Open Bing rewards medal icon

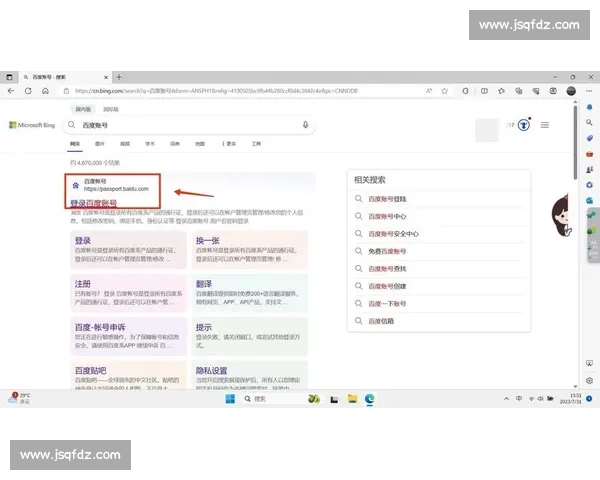(x=524, y=125)
